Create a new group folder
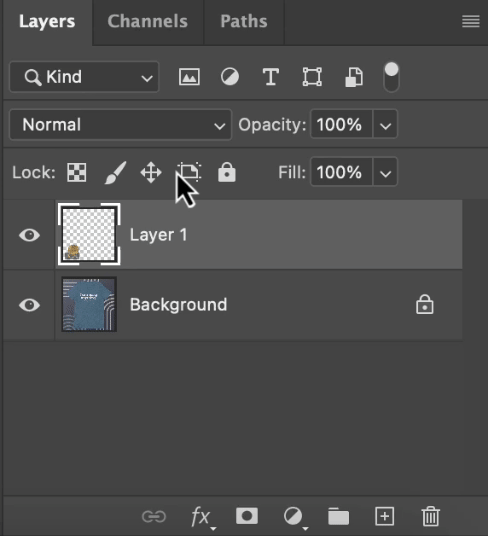This screenshot has width=488, height=536. (x=338, y=516)
